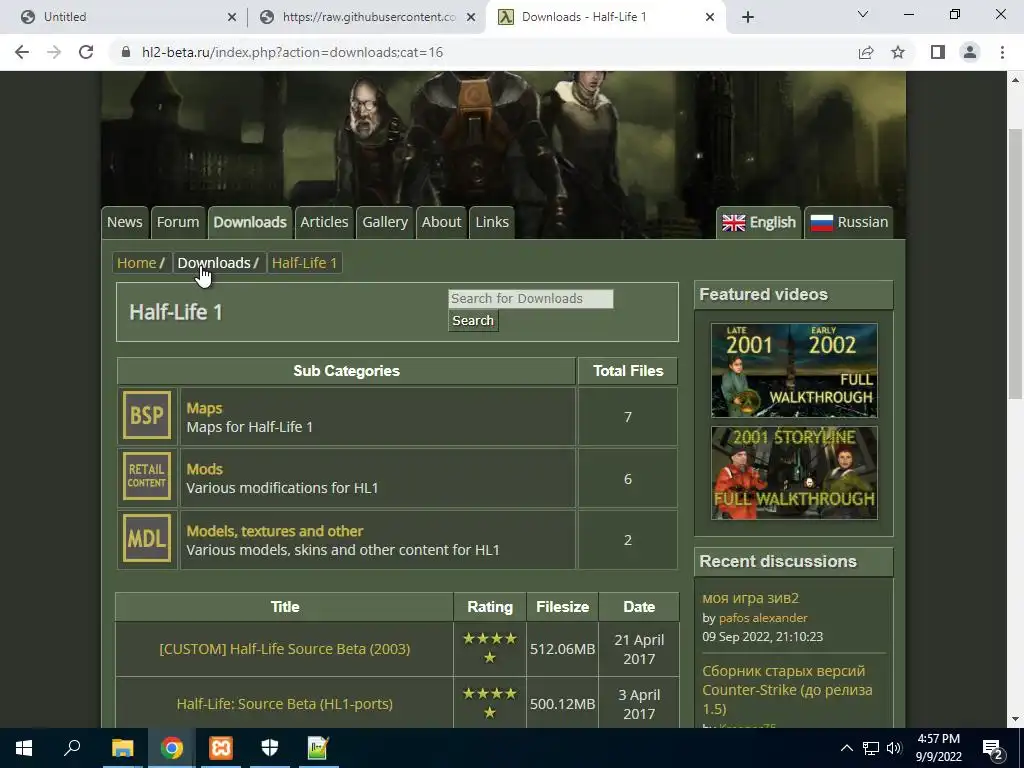Image resolution: width=1024 pixels, height=768 pixels.
Task: Click the browser Forward arrow
Action: coord(54,52)
